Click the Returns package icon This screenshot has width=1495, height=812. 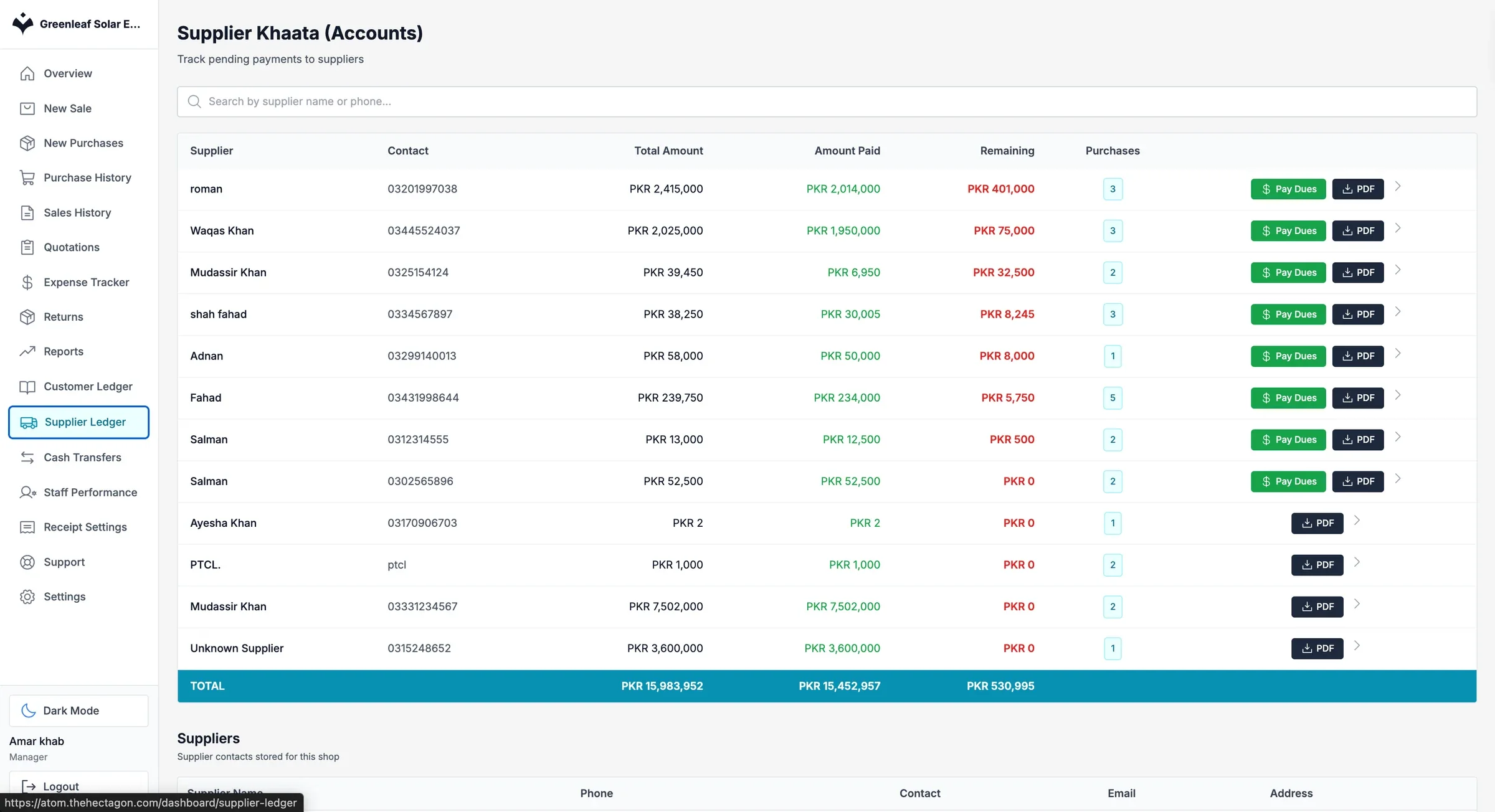(27, 317)
